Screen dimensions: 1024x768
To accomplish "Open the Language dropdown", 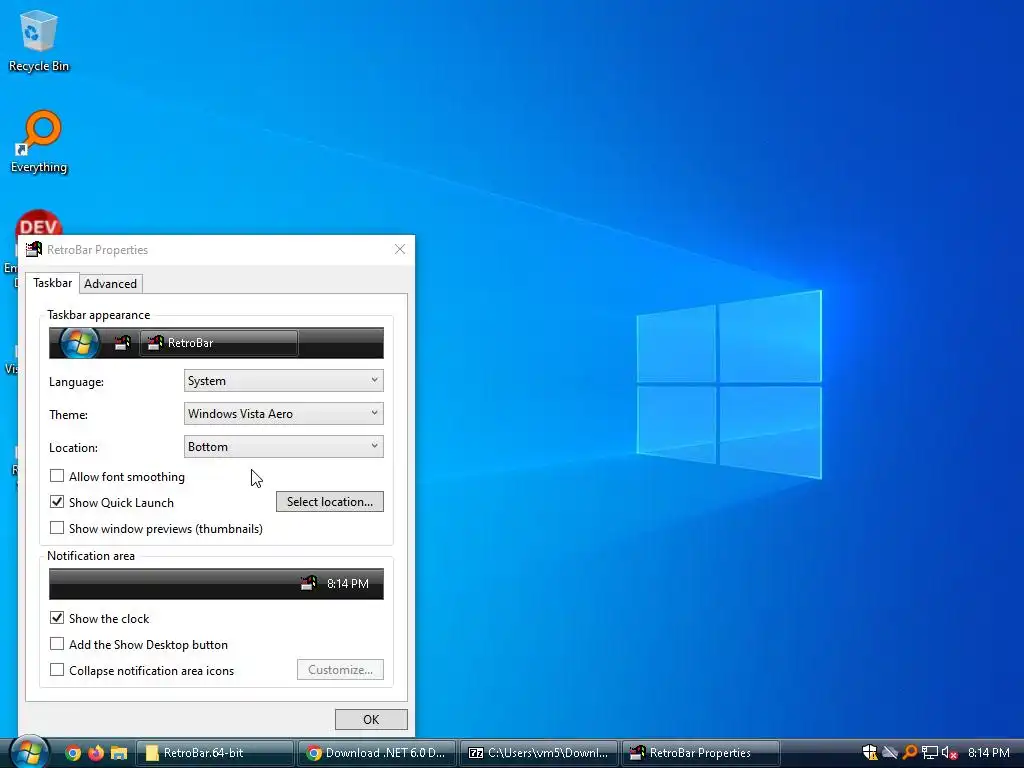I will (x=283, y=381).
